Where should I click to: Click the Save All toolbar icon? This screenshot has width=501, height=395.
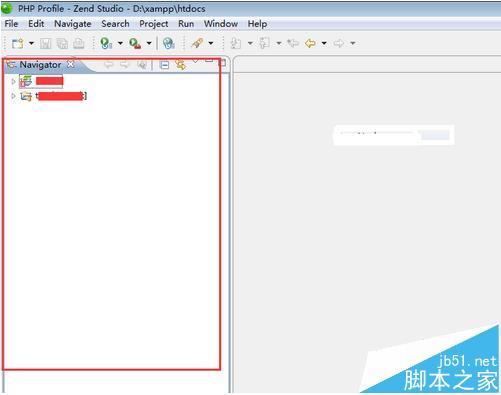(62, 43)
